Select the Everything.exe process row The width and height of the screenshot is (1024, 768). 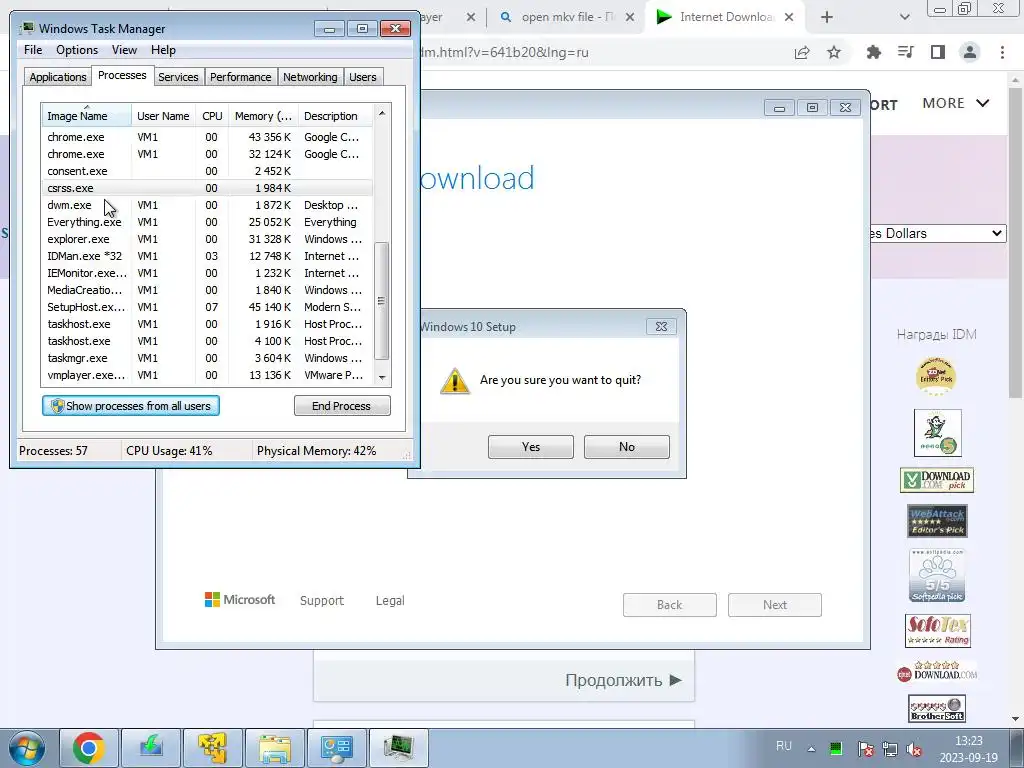208,222
